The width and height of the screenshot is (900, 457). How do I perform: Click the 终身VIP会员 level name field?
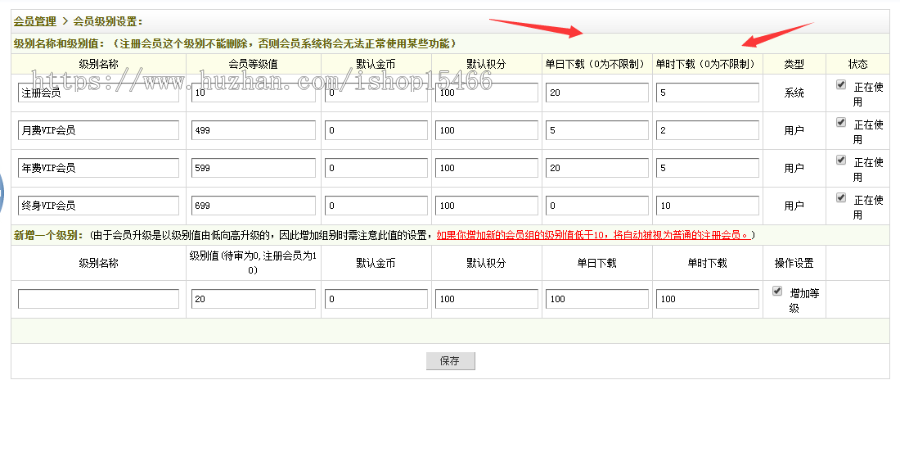98,205
